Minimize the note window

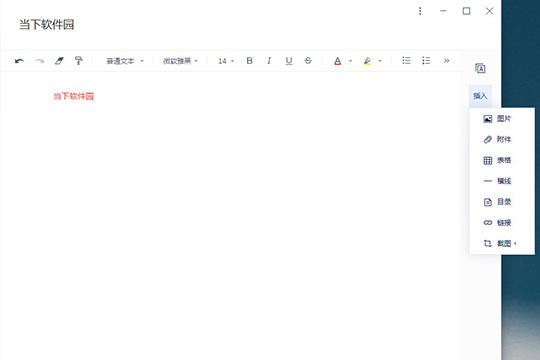(x=443, y=11)
